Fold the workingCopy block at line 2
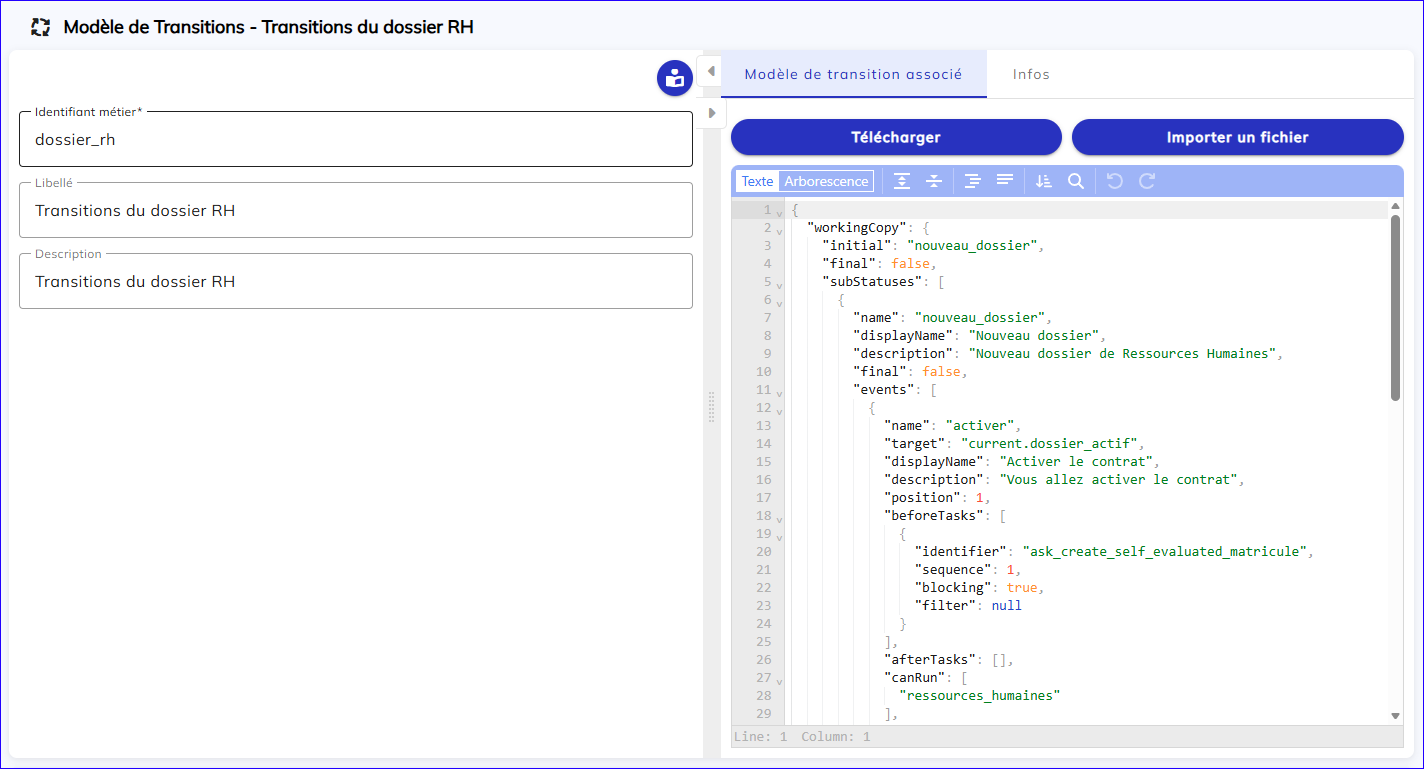 pos(779,231)
